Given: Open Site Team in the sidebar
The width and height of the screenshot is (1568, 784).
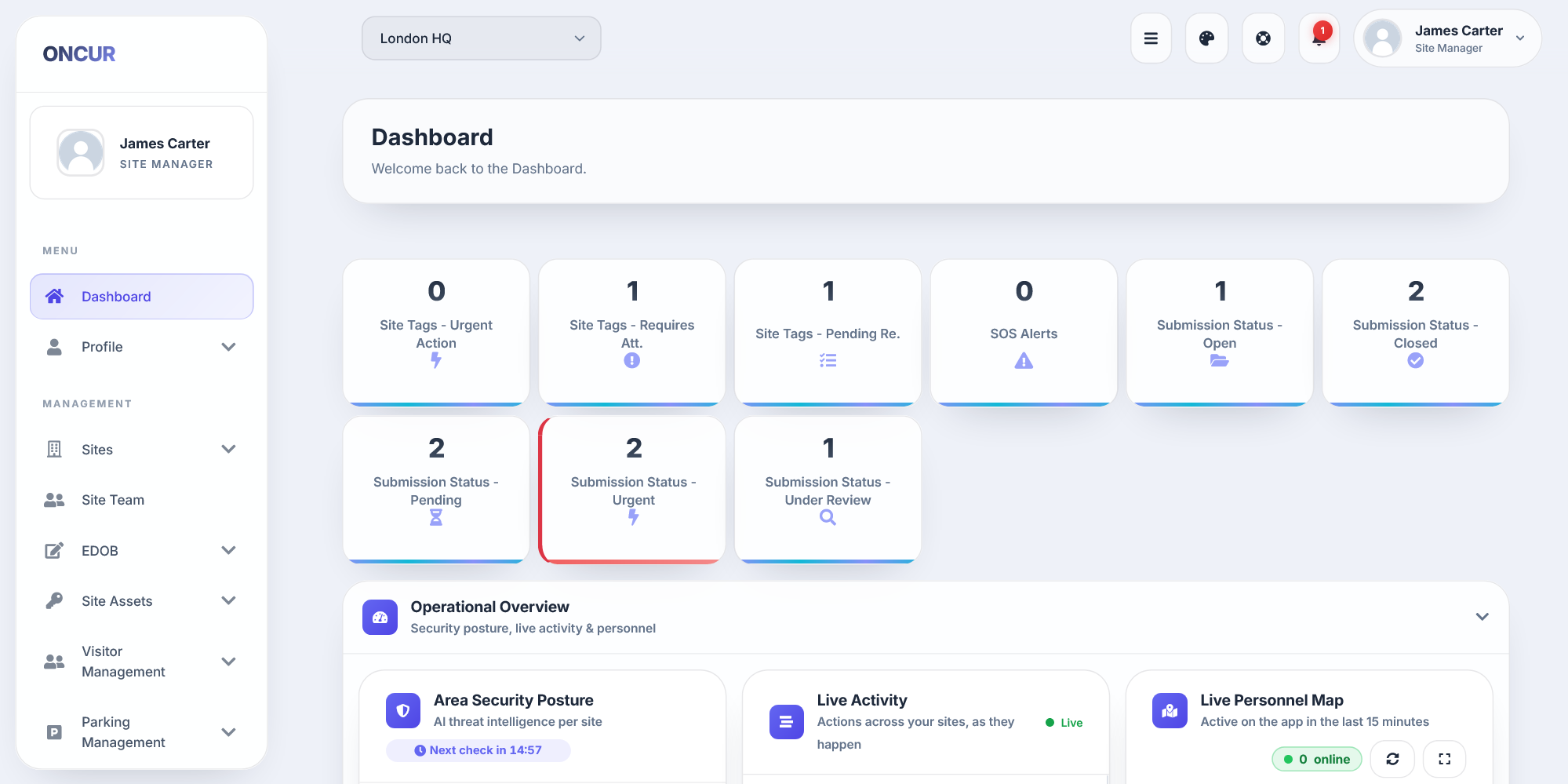Looking at the screenshot, I should (141, 500).
